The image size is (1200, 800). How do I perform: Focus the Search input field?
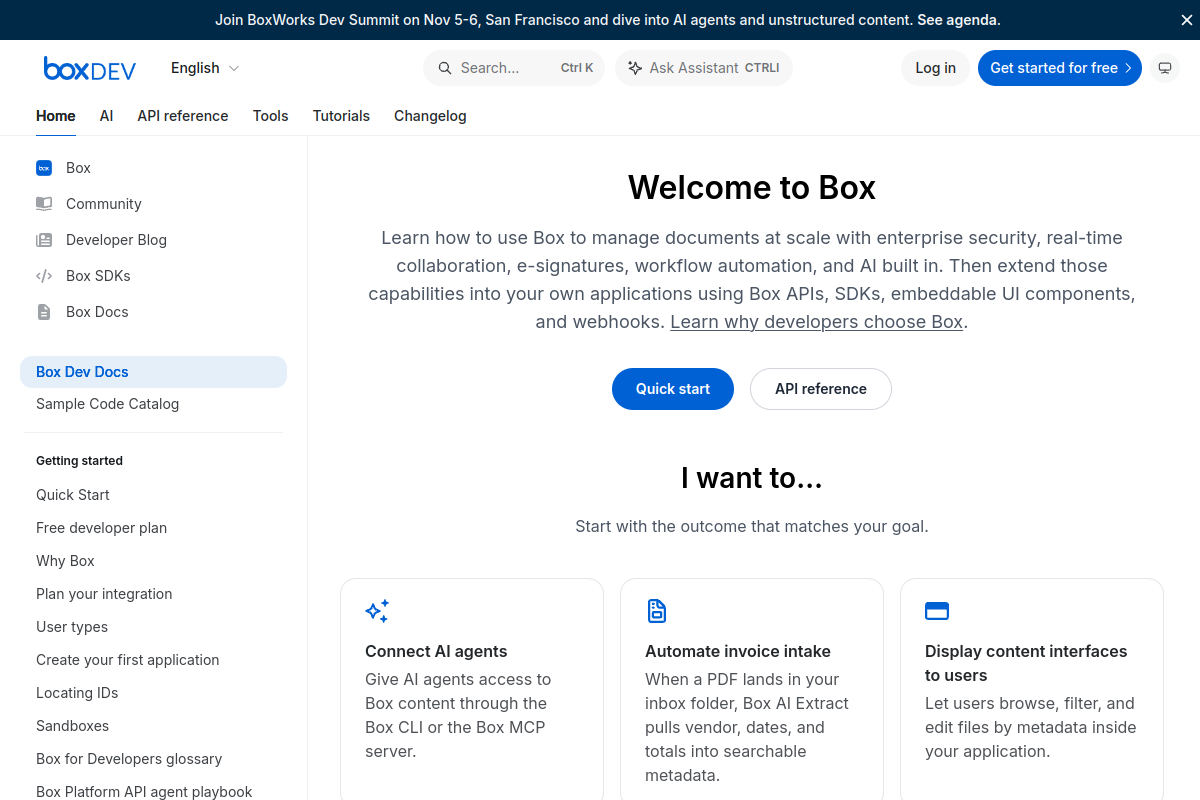click(x=514, y=68)
